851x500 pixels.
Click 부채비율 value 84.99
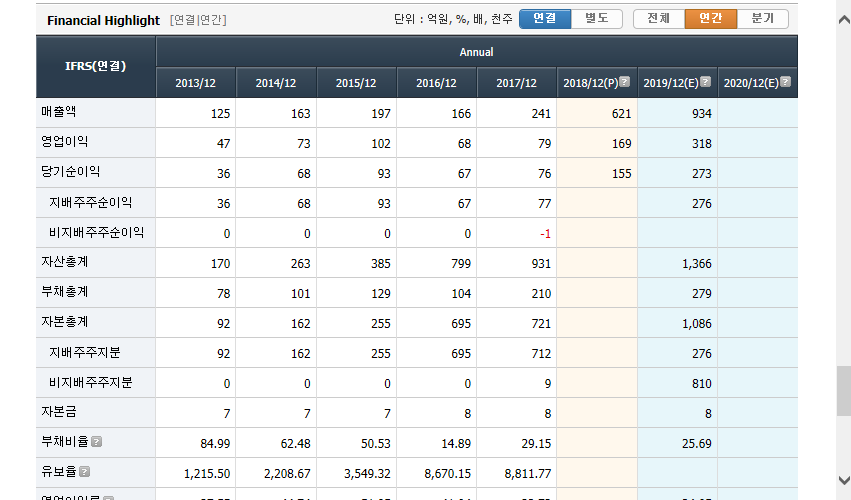pyautogui.click(x=215, y=444)
